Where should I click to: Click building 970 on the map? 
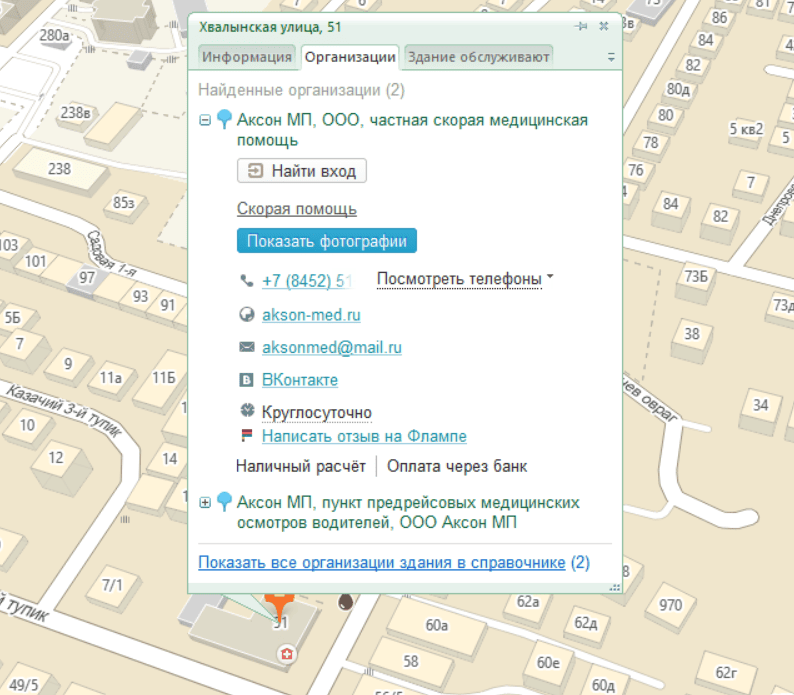click(x=670, y=605)
